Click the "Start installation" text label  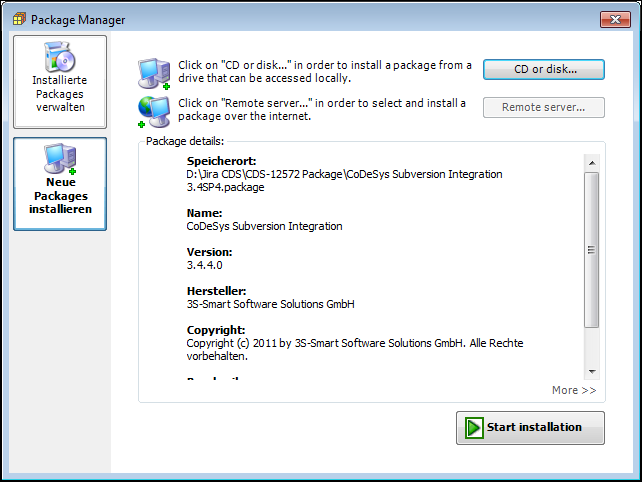(534, 428)
